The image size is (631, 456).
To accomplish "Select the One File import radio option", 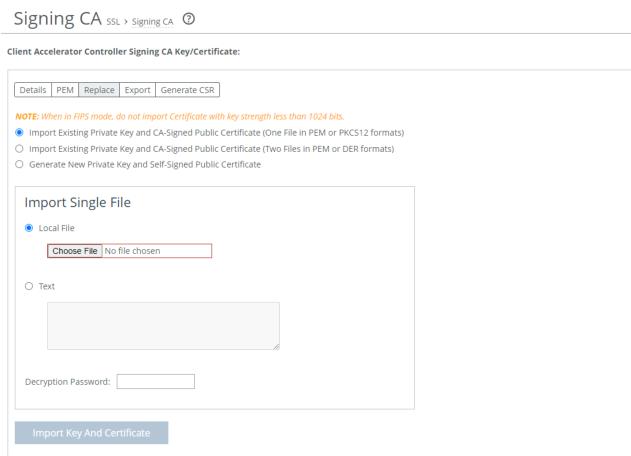I will tap(19, 132).
